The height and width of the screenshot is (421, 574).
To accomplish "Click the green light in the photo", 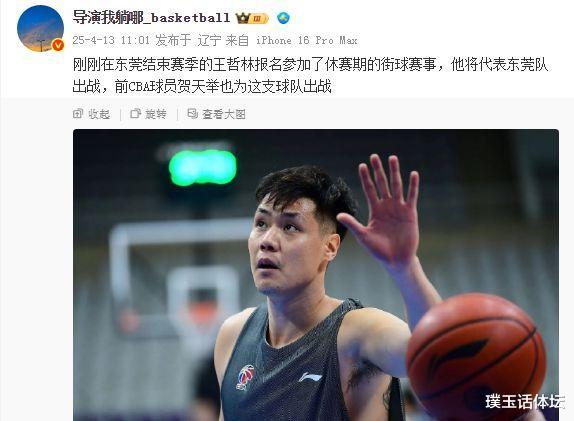I will click(x=202, y=167).
